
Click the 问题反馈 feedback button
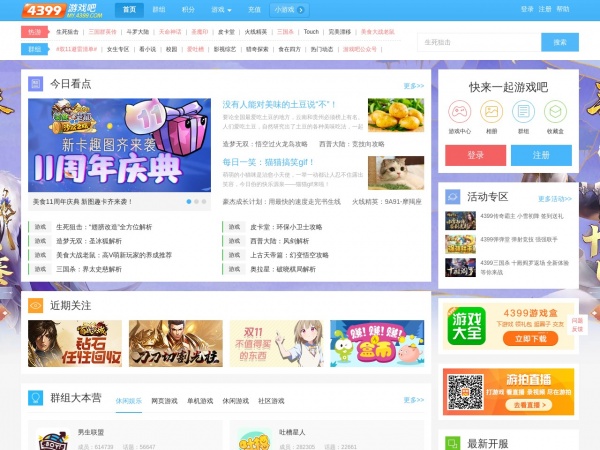(x=577, y=324)
